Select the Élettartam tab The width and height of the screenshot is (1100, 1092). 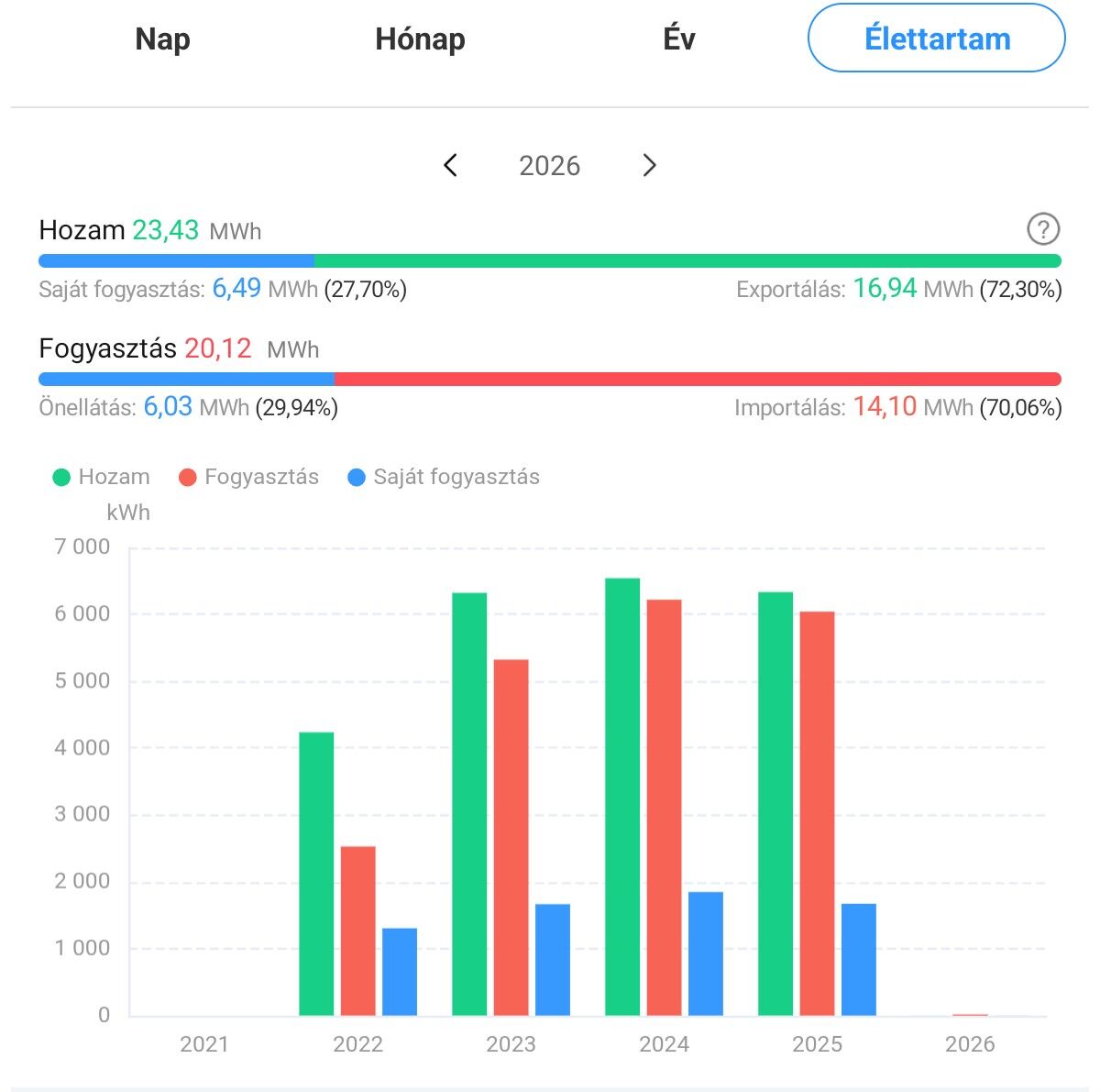[936, 39]
